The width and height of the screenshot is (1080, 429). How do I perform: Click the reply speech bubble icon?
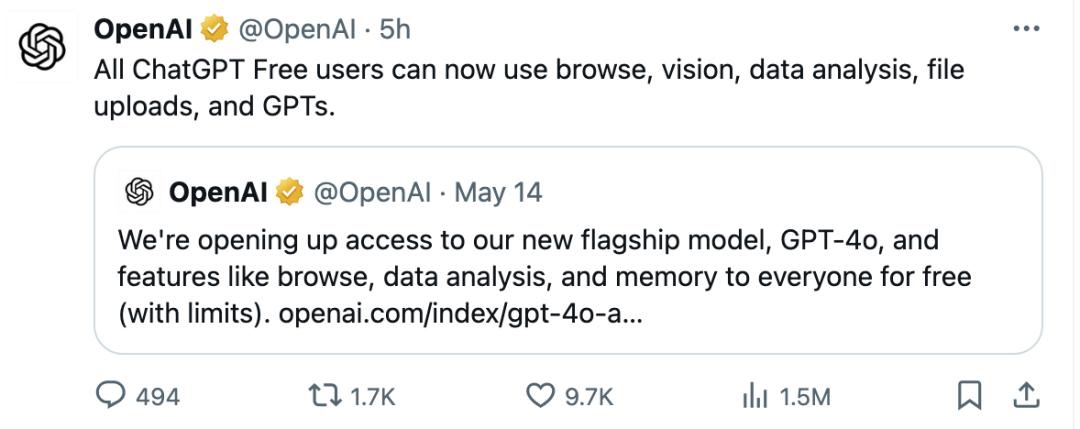click(109, 396)
